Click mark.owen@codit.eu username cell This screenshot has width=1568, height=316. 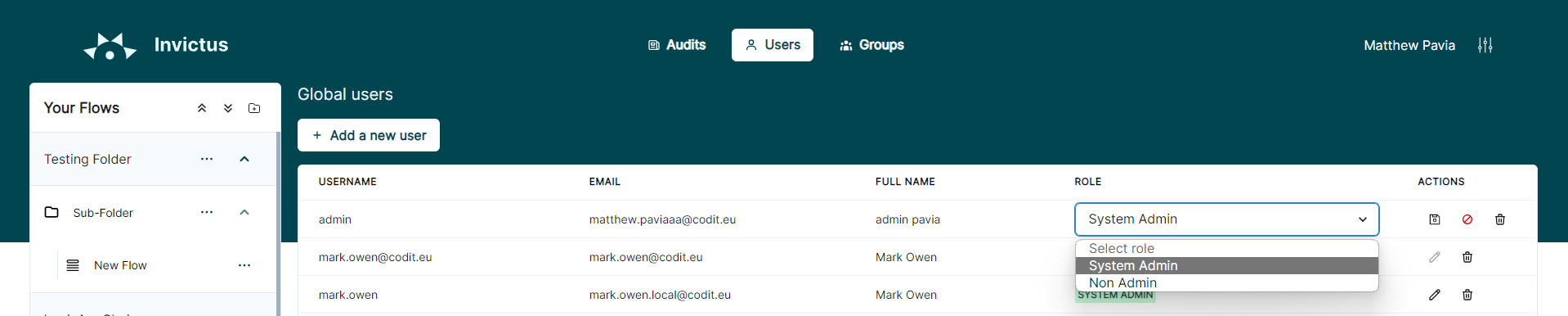pyautogui.click(x=375, y=257)
